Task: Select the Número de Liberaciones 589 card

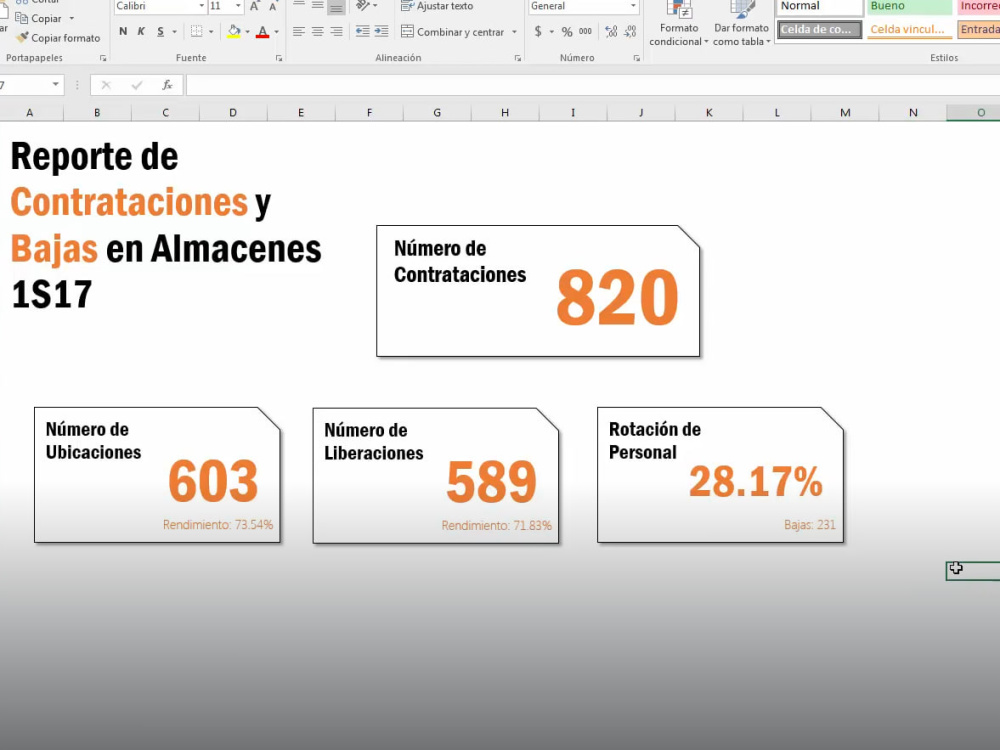Action: [436, 476]
